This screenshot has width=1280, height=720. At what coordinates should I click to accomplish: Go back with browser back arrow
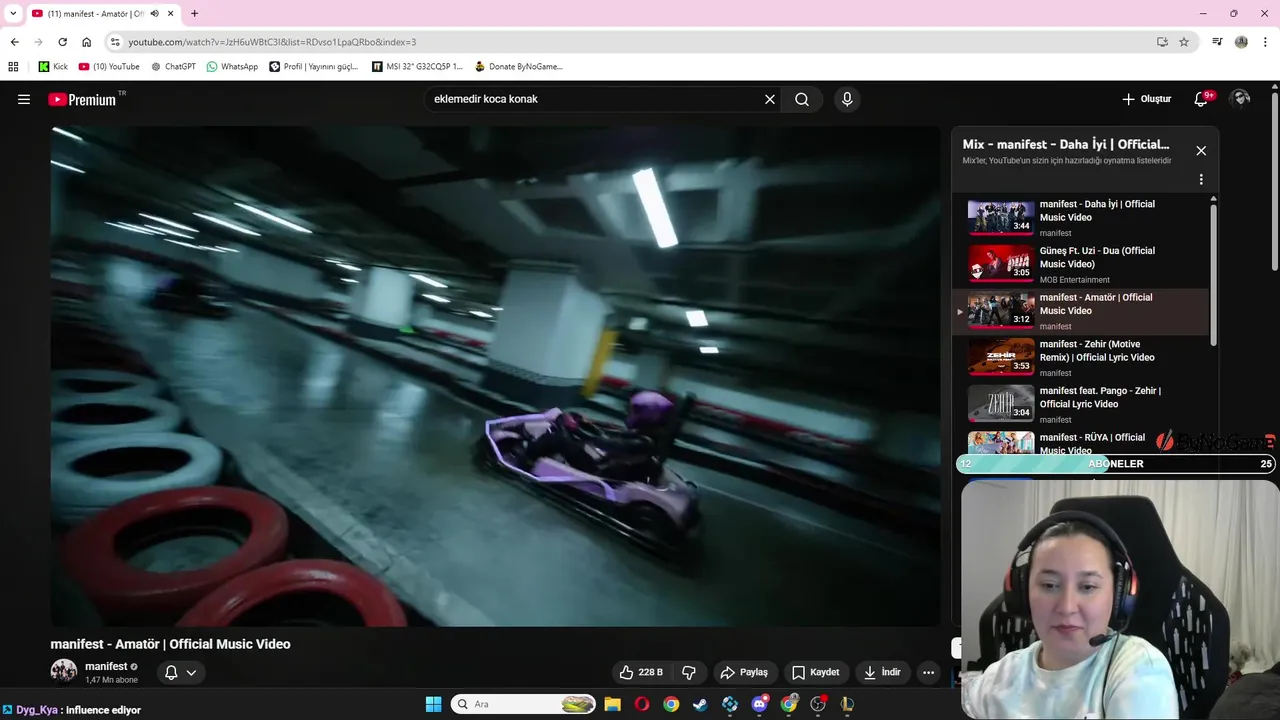click(14, 42)
